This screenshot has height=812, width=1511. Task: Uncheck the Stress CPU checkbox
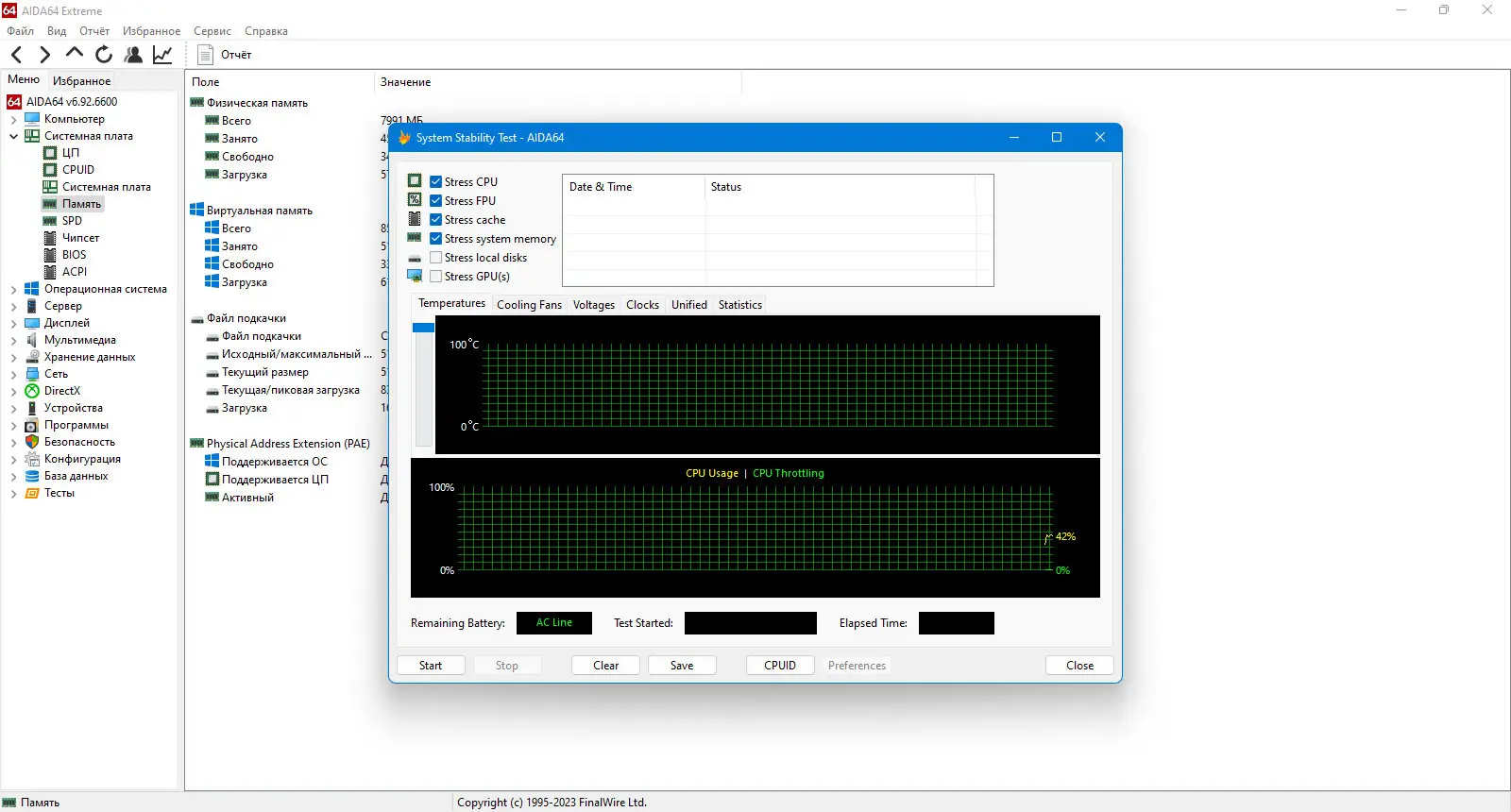[435, 182]
